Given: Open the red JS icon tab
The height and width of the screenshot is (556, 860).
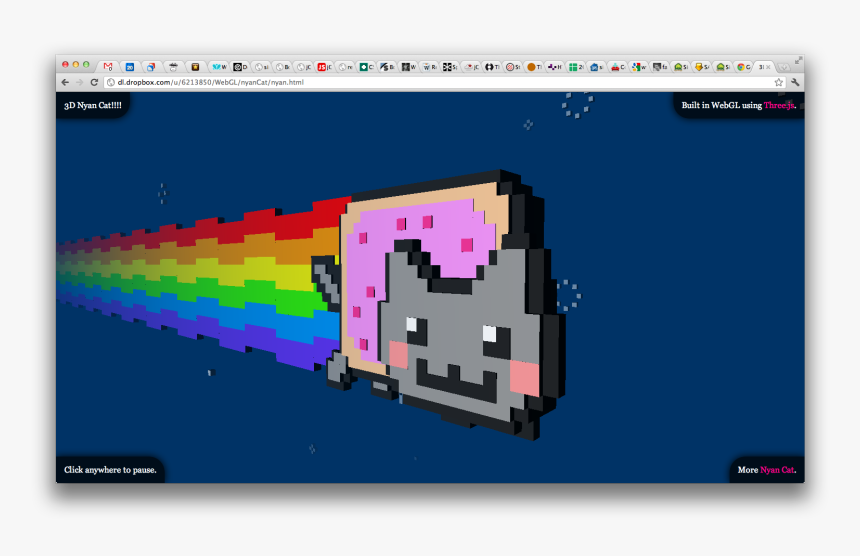Looking at the screenshot, I should point(324,67).
